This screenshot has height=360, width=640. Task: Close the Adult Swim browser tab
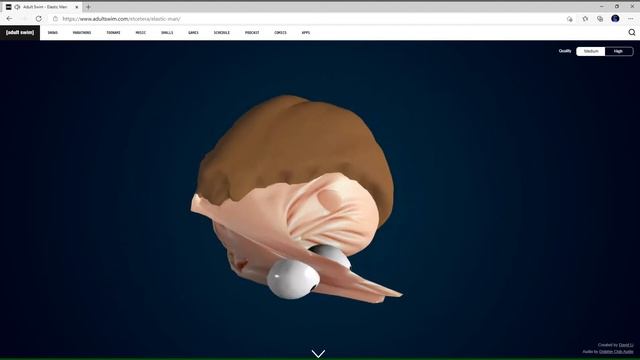(x=76, y=7)
